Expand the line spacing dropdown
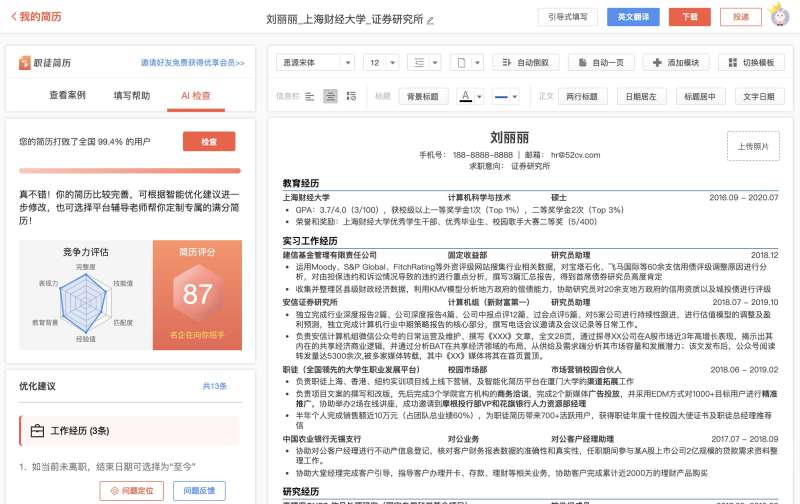This screenshot has width=800, height=504. click(x=427, y=62)
